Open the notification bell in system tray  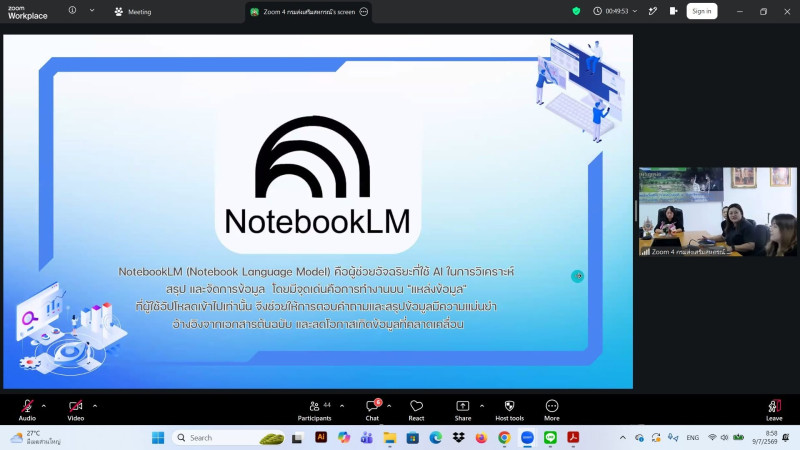coord(786,437)
